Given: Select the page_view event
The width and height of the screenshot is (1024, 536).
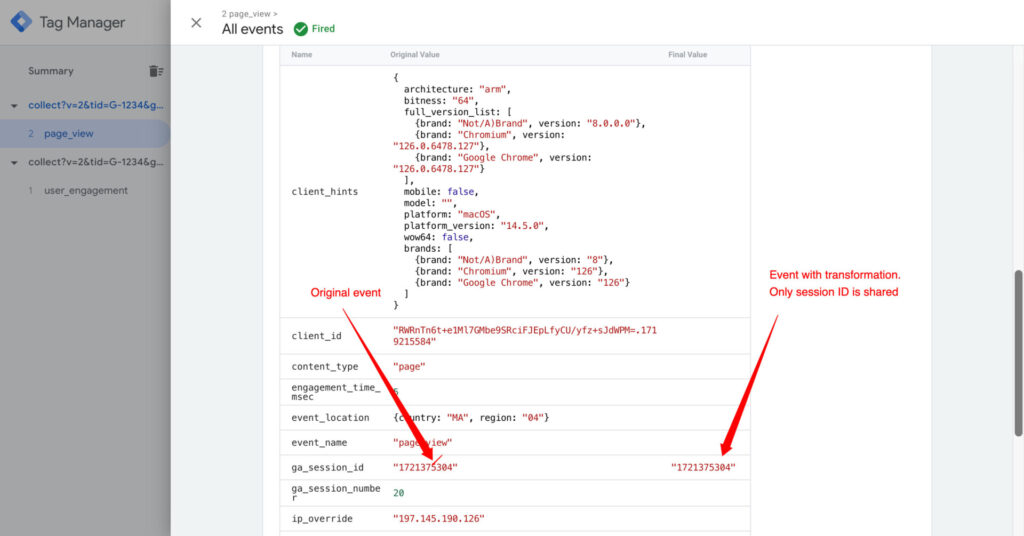Looking at the screenshot, I should (x=69, y=133).
